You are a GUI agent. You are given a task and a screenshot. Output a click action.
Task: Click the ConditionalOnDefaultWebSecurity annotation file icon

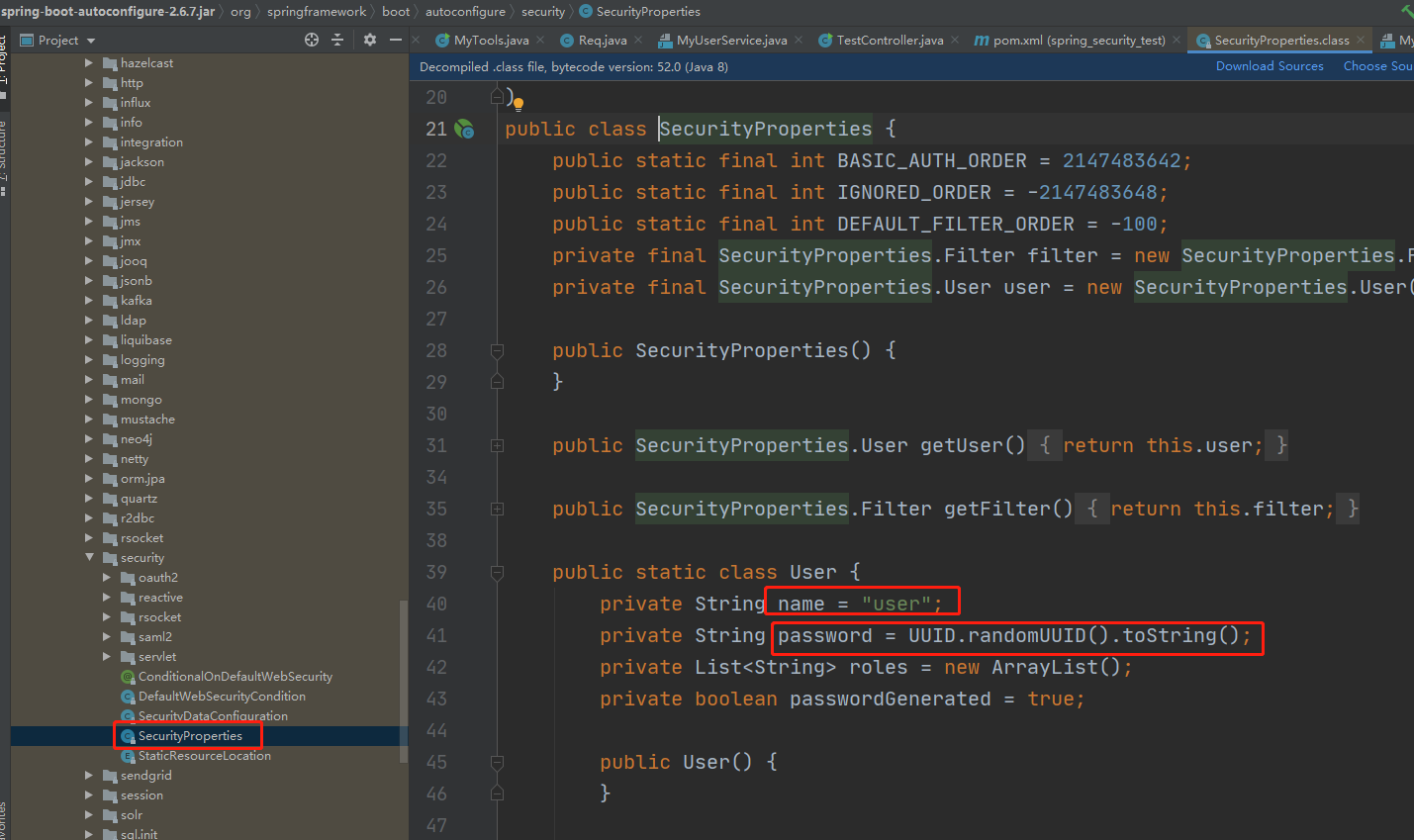tap(128, 677)
